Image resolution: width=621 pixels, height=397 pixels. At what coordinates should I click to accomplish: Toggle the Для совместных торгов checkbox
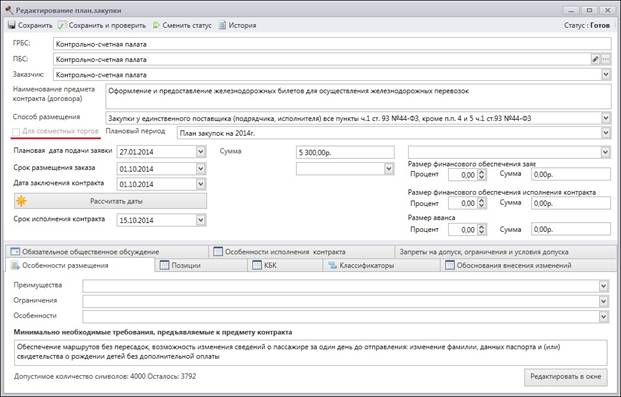pos(16,131)
